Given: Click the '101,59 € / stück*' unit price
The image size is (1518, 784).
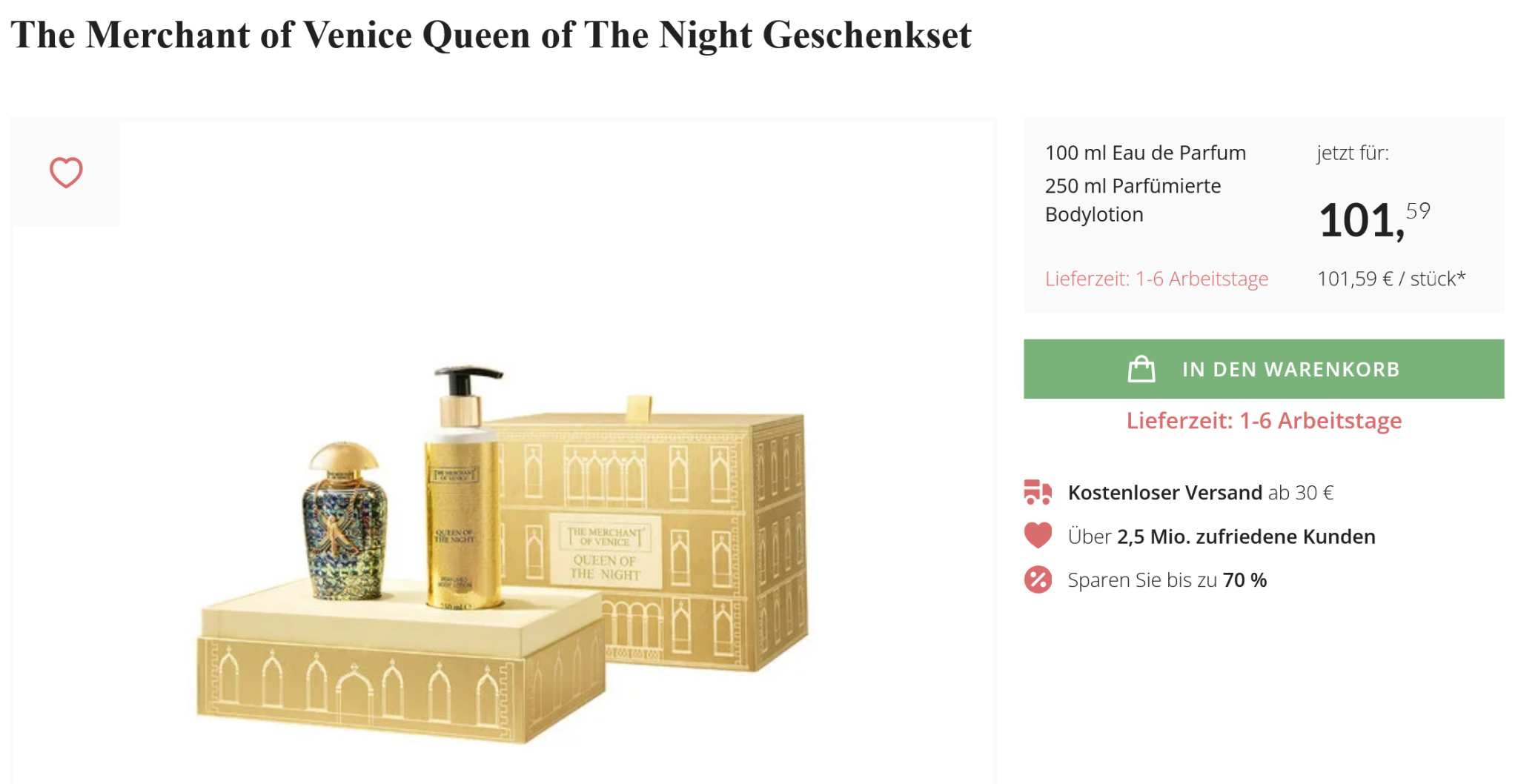Looking at the screenshot, I should [x=1391, y=279].
